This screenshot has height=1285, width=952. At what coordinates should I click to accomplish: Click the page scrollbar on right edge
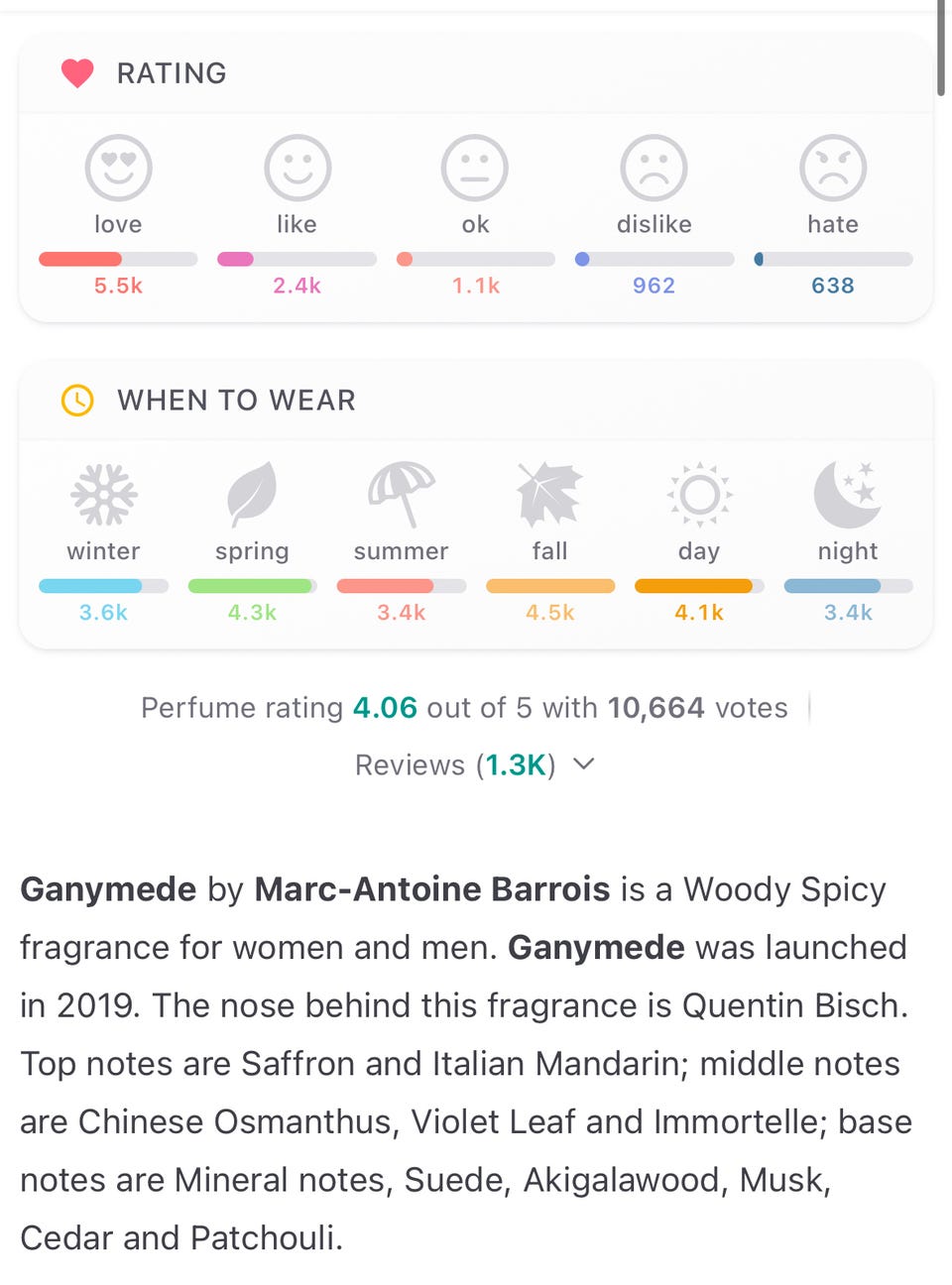tap(940, 50)
